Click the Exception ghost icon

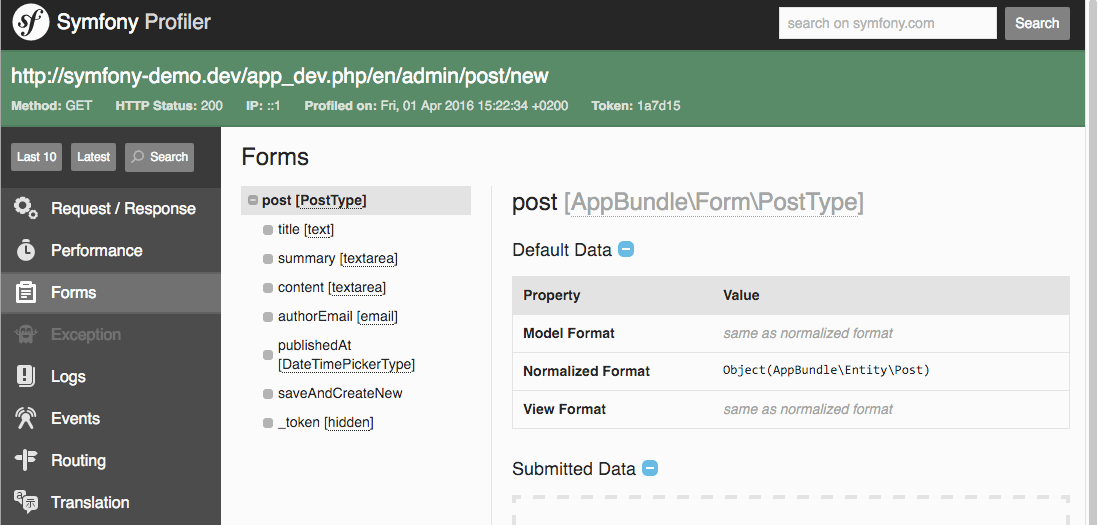pyautogui.click(x=26, y=334)
